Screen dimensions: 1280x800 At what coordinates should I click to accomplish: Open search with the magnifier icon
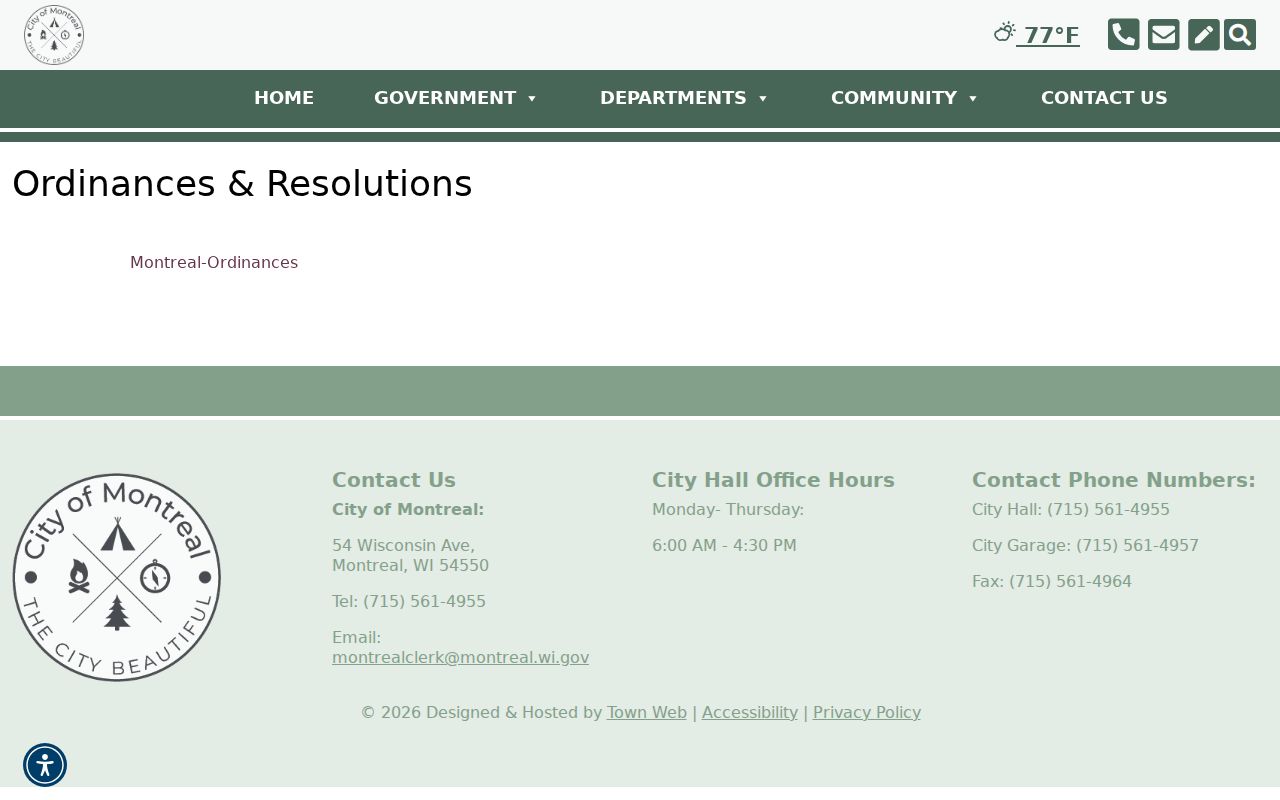click(1240, 35)
